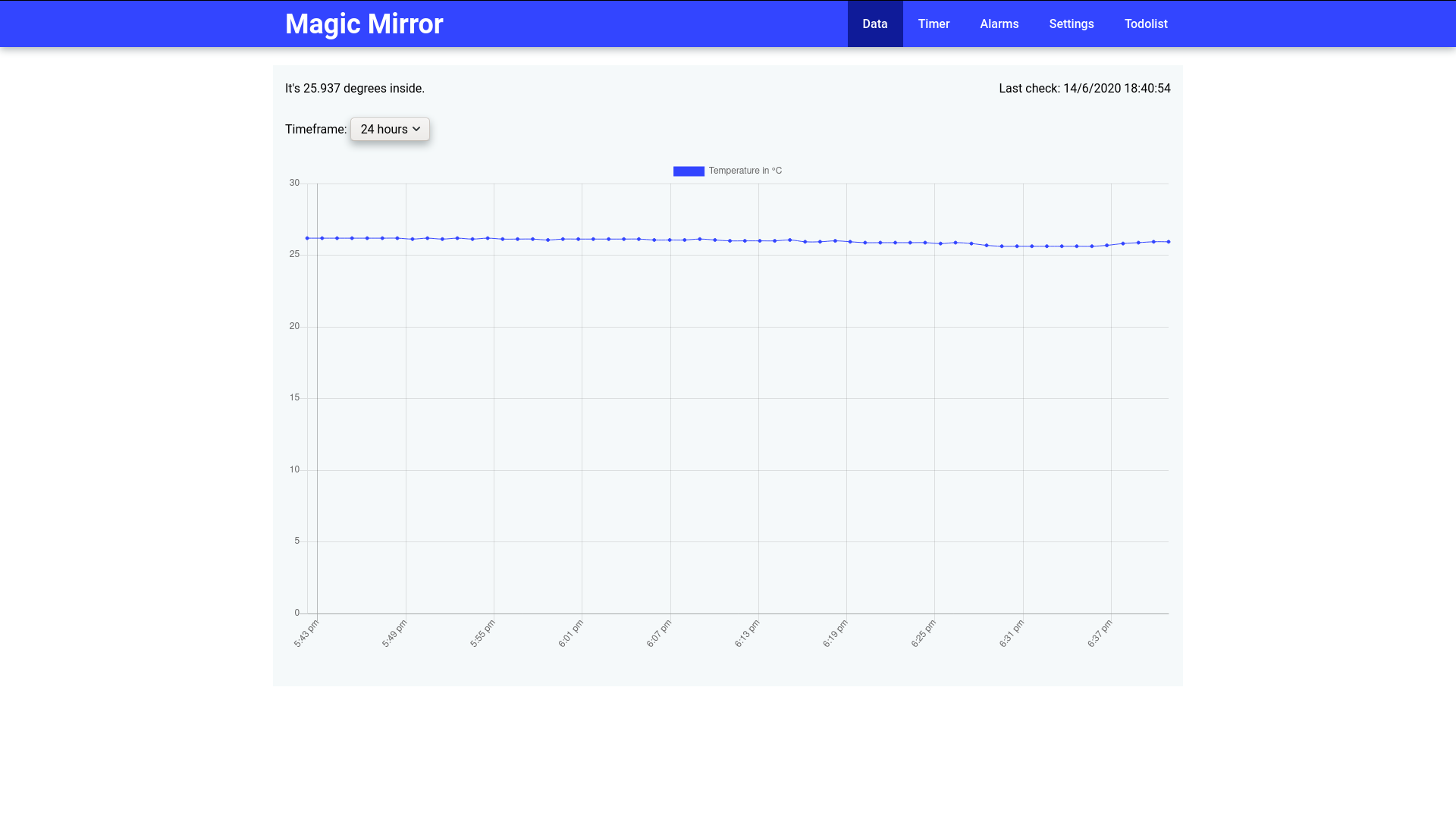
Task: Click the 6:37 pm axis label
Action: pos(1100,633)
